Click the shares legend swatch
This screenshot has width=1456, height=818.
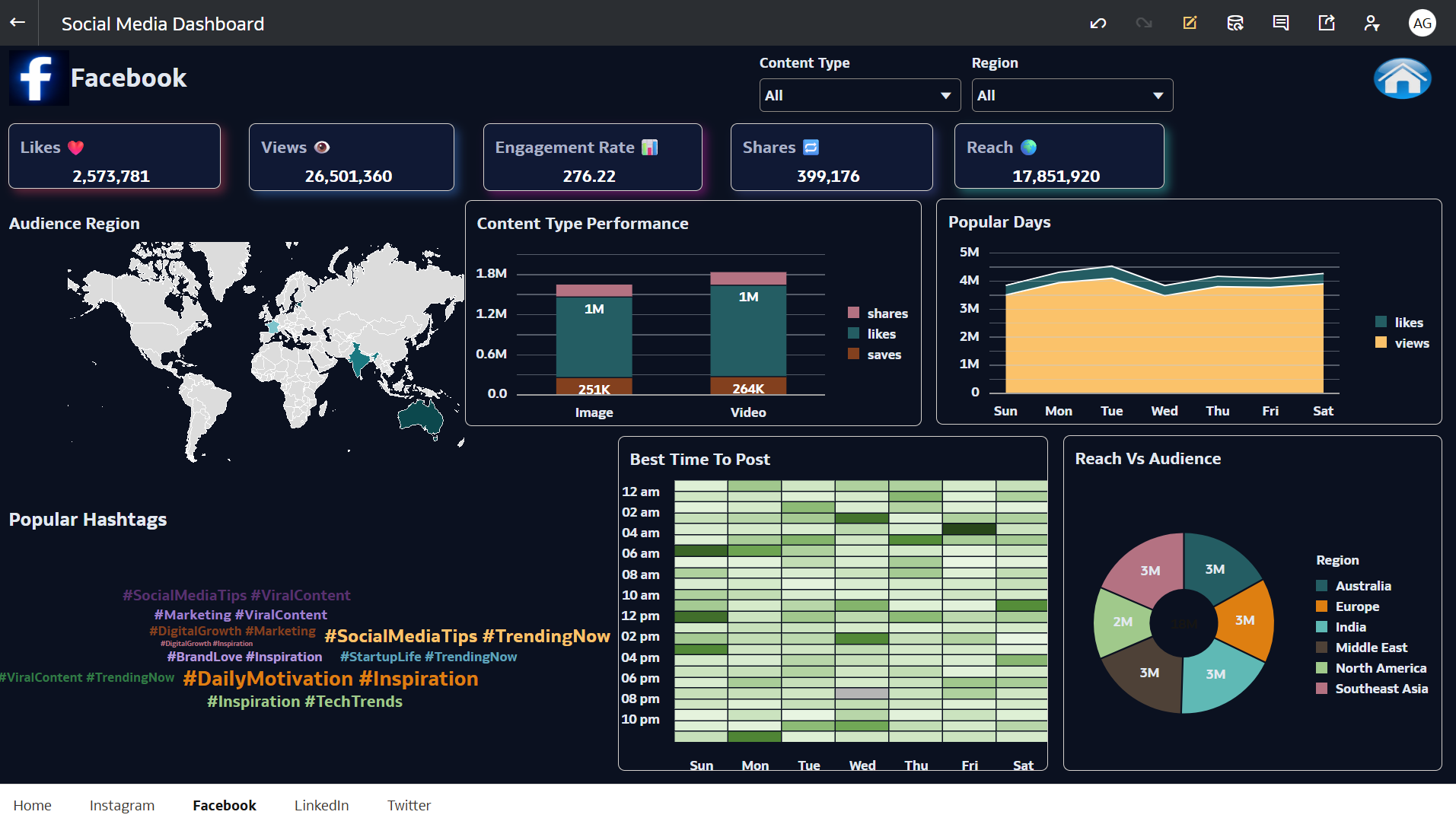pyautogui.click(x=853, y=313)
